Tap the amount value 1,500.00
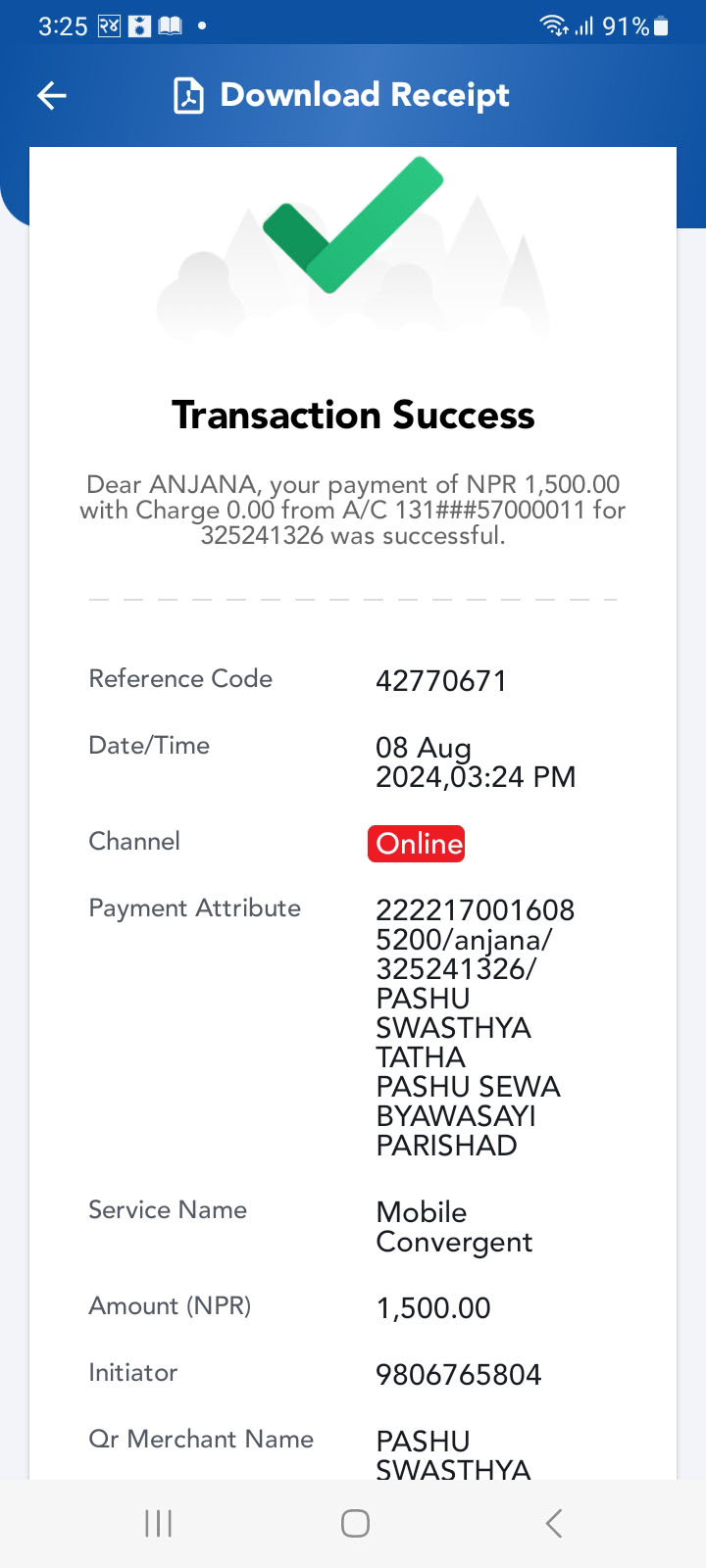 (x=433, y=1308)
